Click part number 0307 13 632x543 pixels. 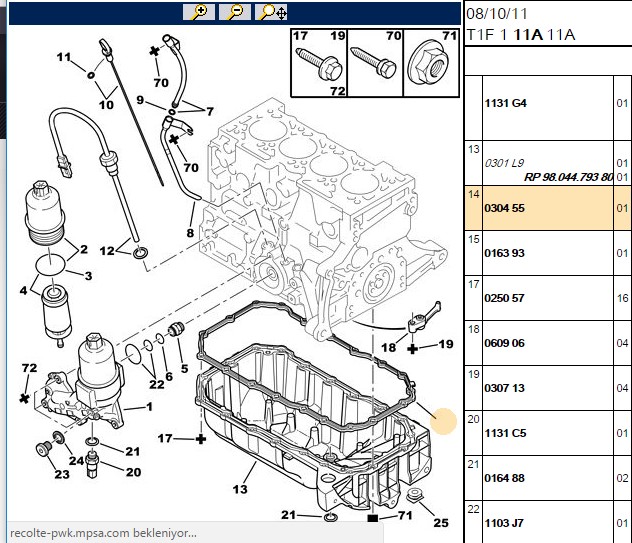point(504,388)
